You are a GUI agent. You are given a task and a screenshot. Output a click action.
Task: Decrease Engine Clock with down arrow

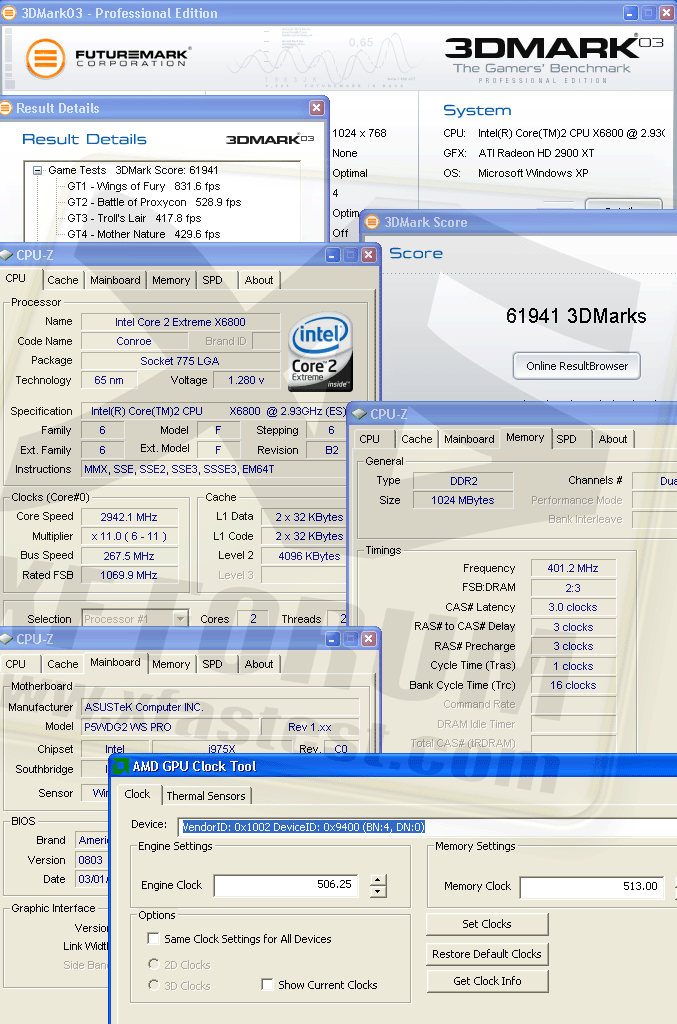378,891
